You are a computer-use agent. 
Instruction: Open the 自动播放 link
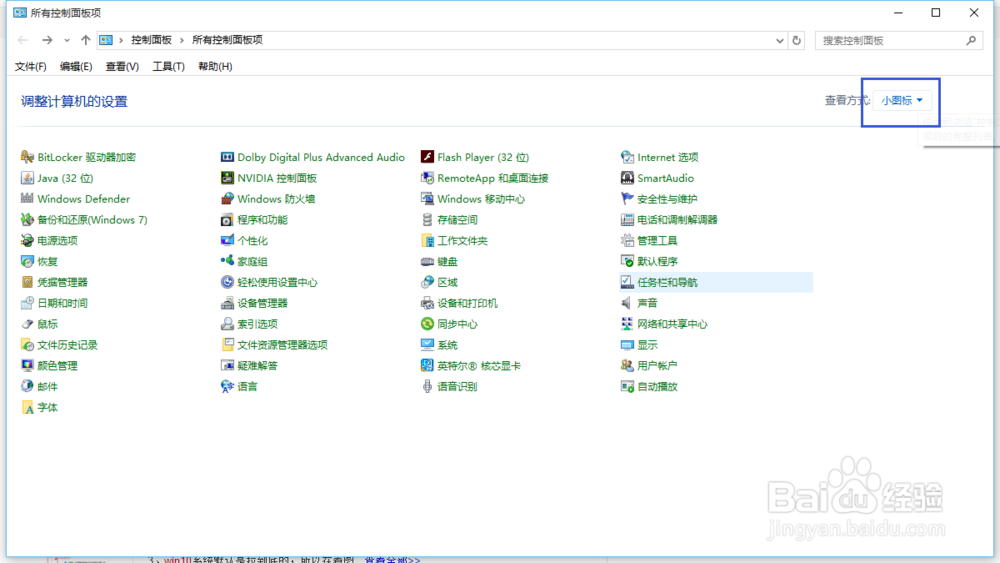[x=657, y=386]
